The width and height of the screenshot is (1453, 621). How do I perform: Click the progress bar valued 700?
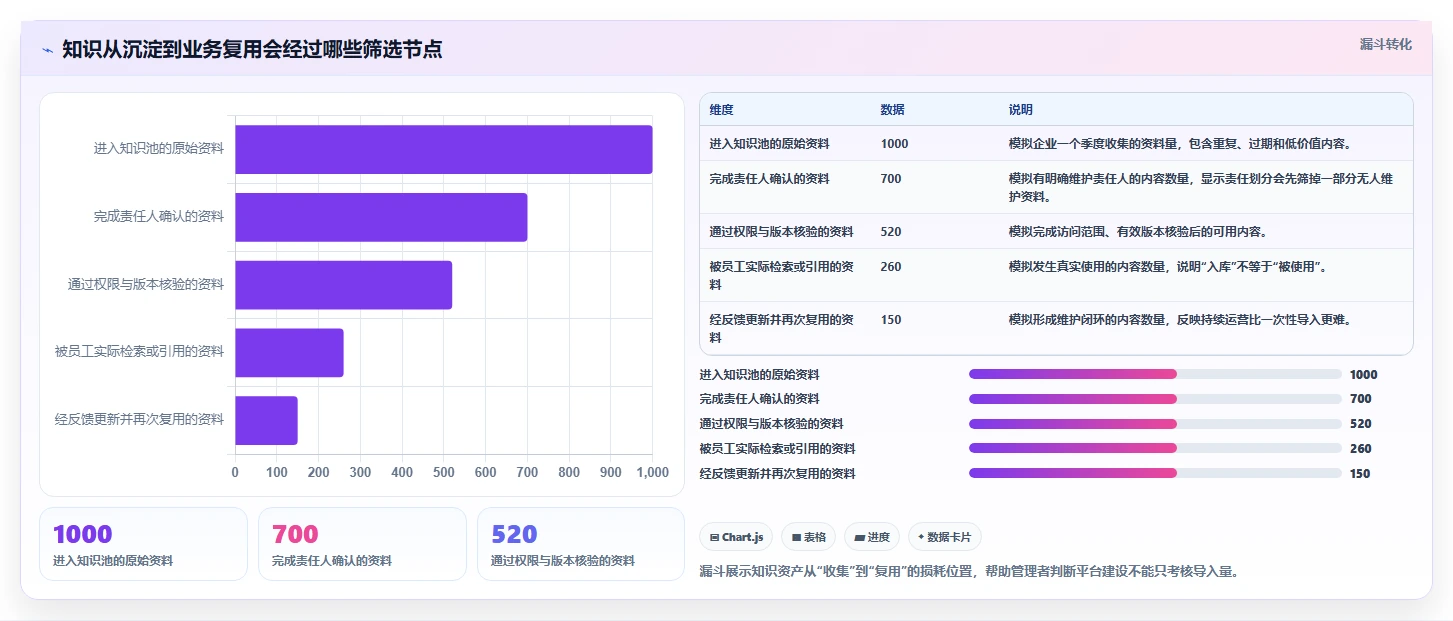click(x=1155, y=399)
